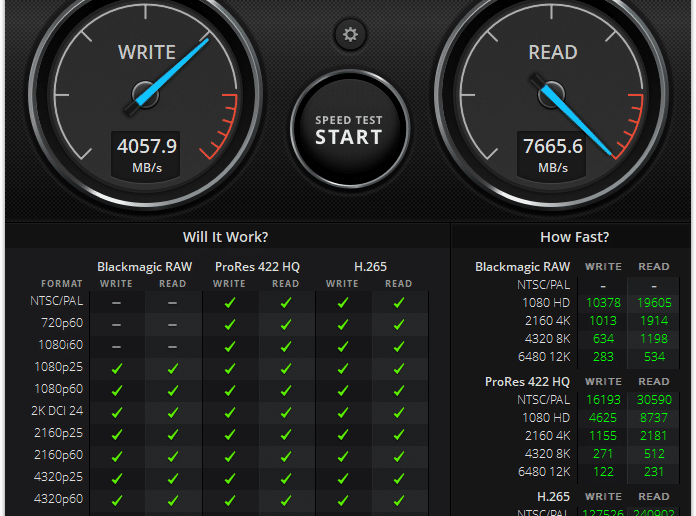
Task: Click ProRes 422 HQ write checkmark for 720p60
Action: pos(229,325)
